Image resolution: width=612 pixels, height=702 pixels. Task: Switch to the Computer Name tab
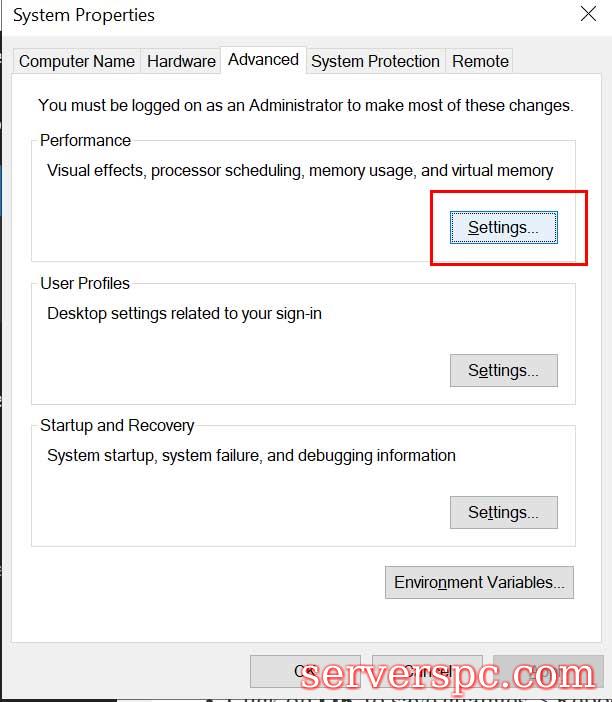coord(77,61)
